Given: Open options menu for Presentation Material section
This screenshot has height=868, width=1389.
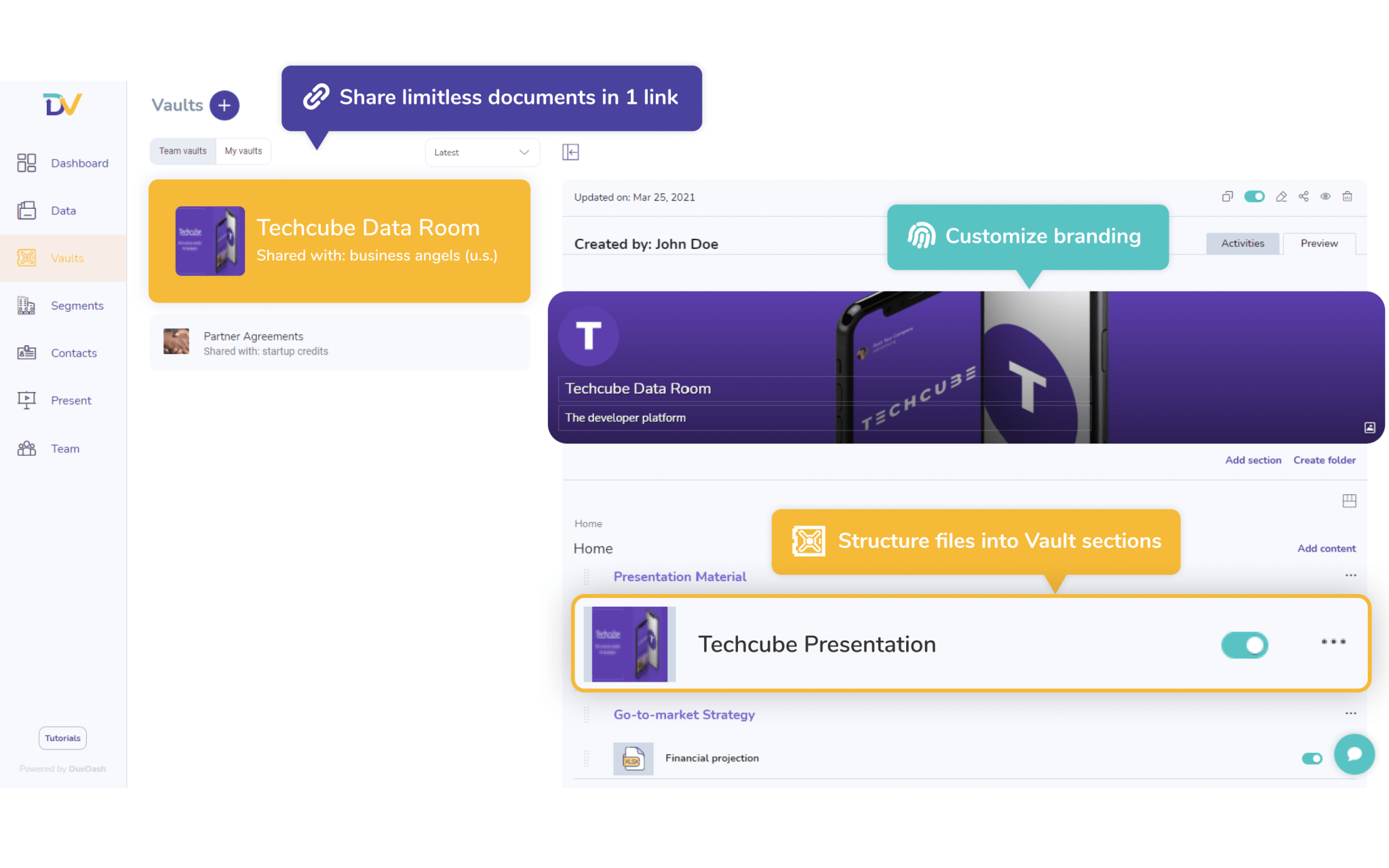Looking at the screenshot, I should [x=1350, y=575].
